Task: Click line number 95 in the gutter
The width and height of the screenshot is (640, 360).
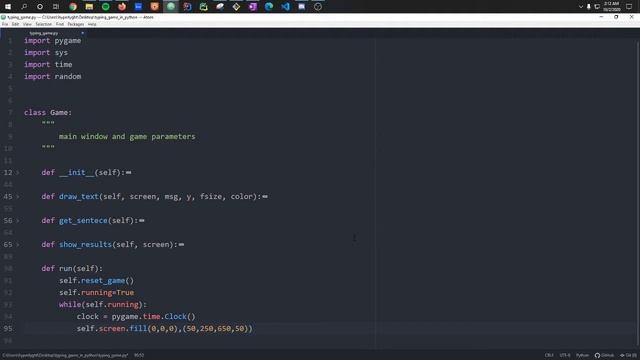Action: point(8,329)
